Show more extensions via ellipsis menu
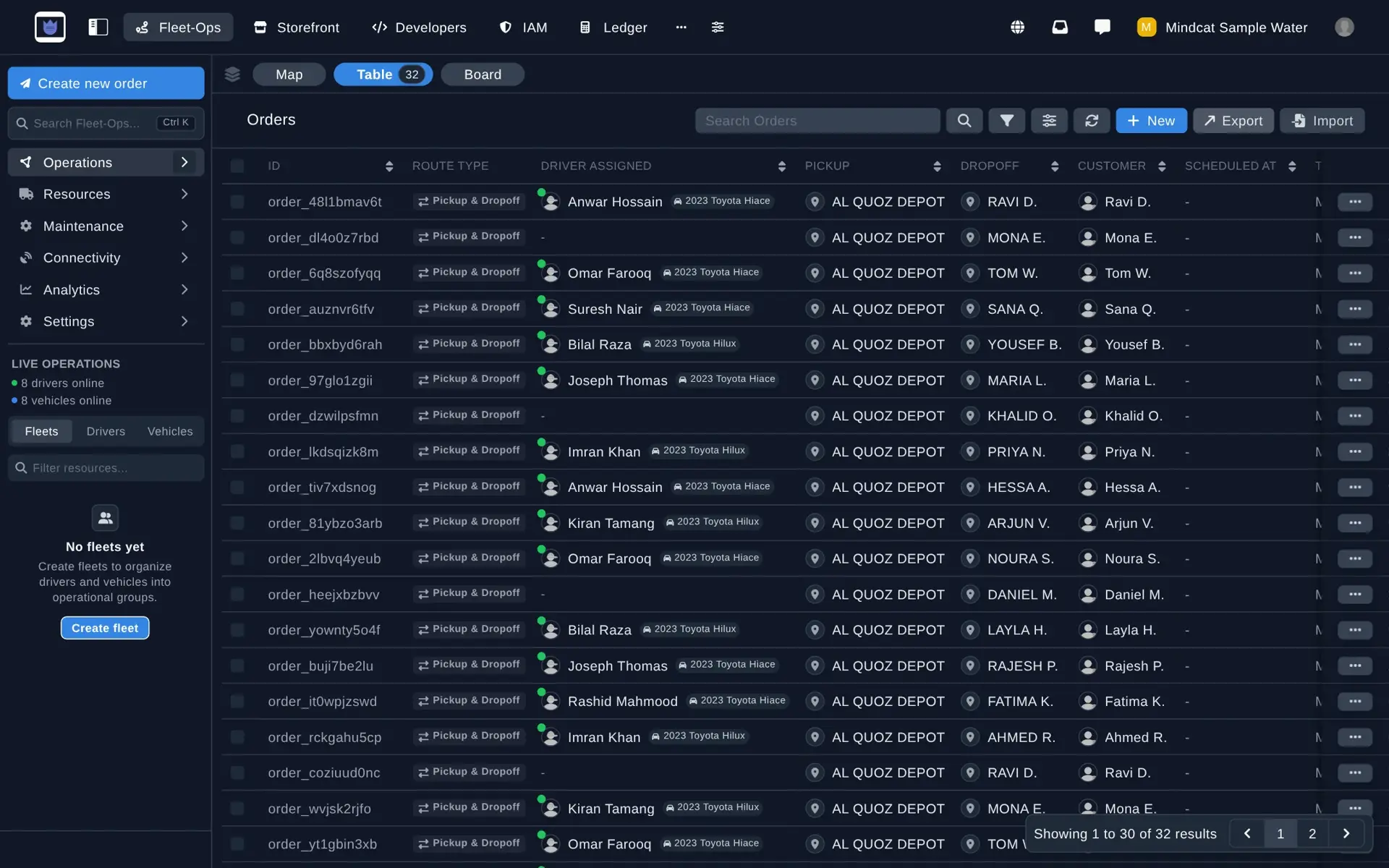This screenshot has width=1389, height=868. click(x=681, y=27)
